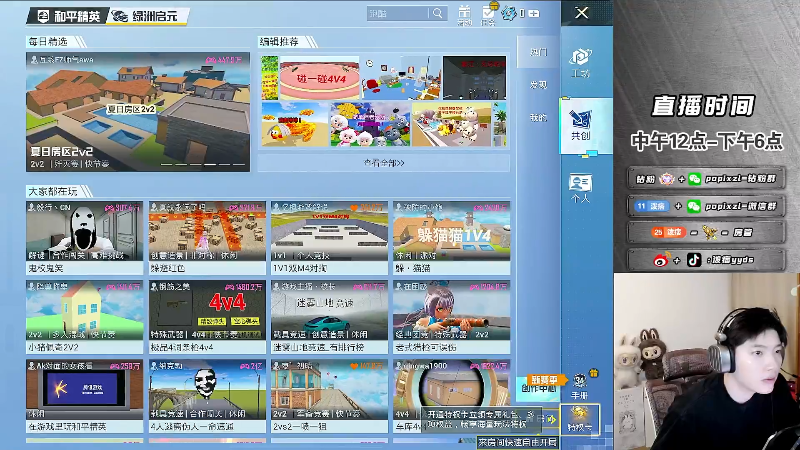This screenshot has width=800, height=450.
Task: Open the sheep crowd recommended map thumbnail
Action: [x=452, y=124]
